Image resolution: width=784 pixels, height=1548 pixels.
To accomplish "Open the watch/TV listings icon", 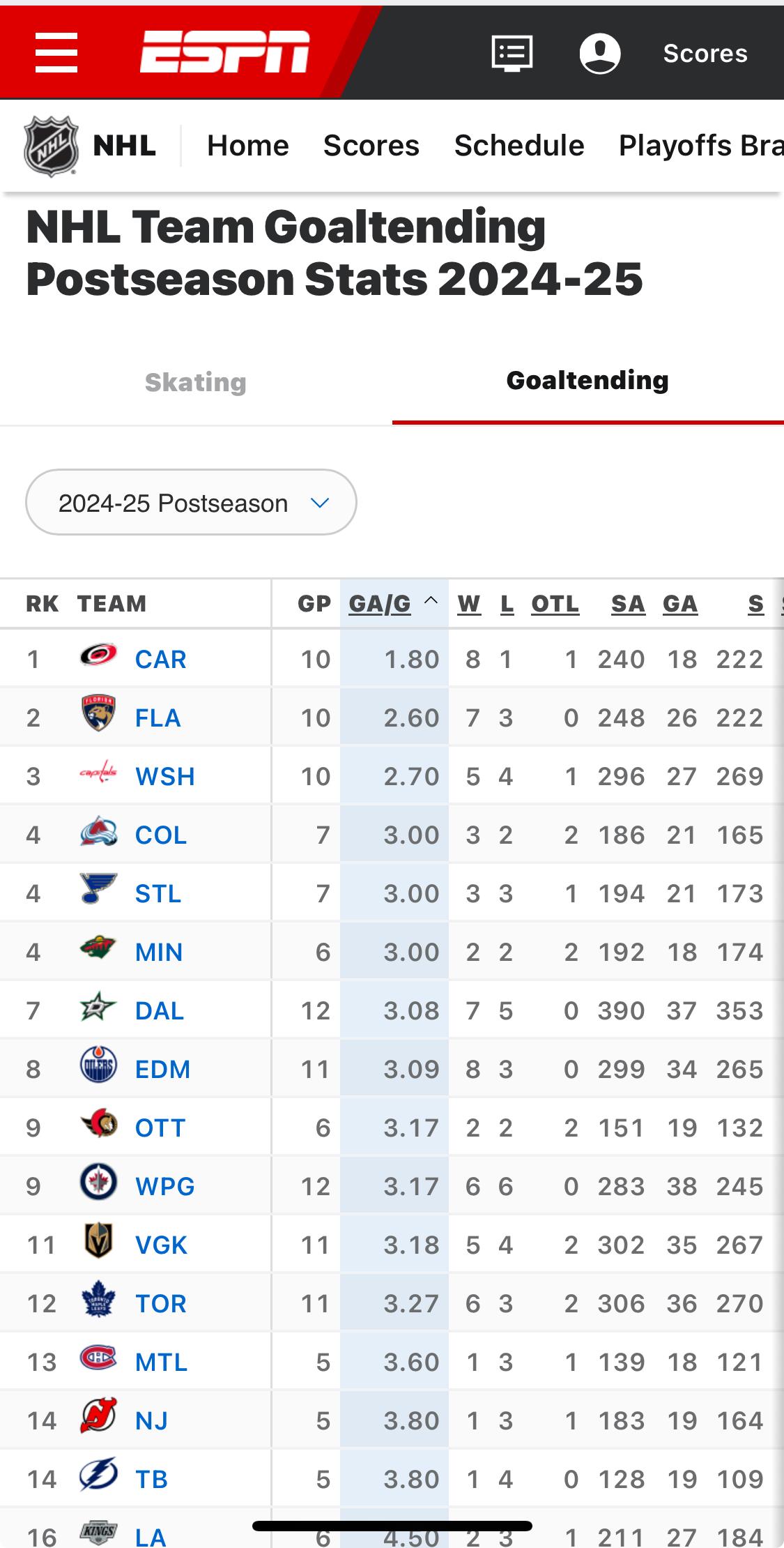I will pyautogui.click(x=512, y=53).
